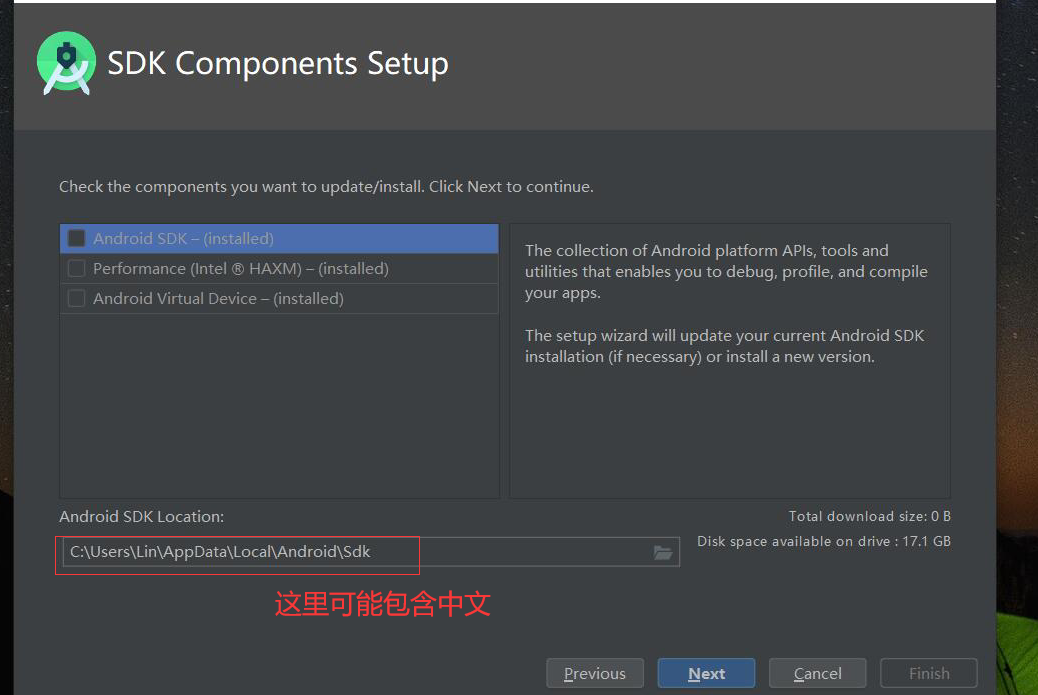The image size is (1038, 695).
Task: Click the Android Studio logo icon
Action: point(66,64)
